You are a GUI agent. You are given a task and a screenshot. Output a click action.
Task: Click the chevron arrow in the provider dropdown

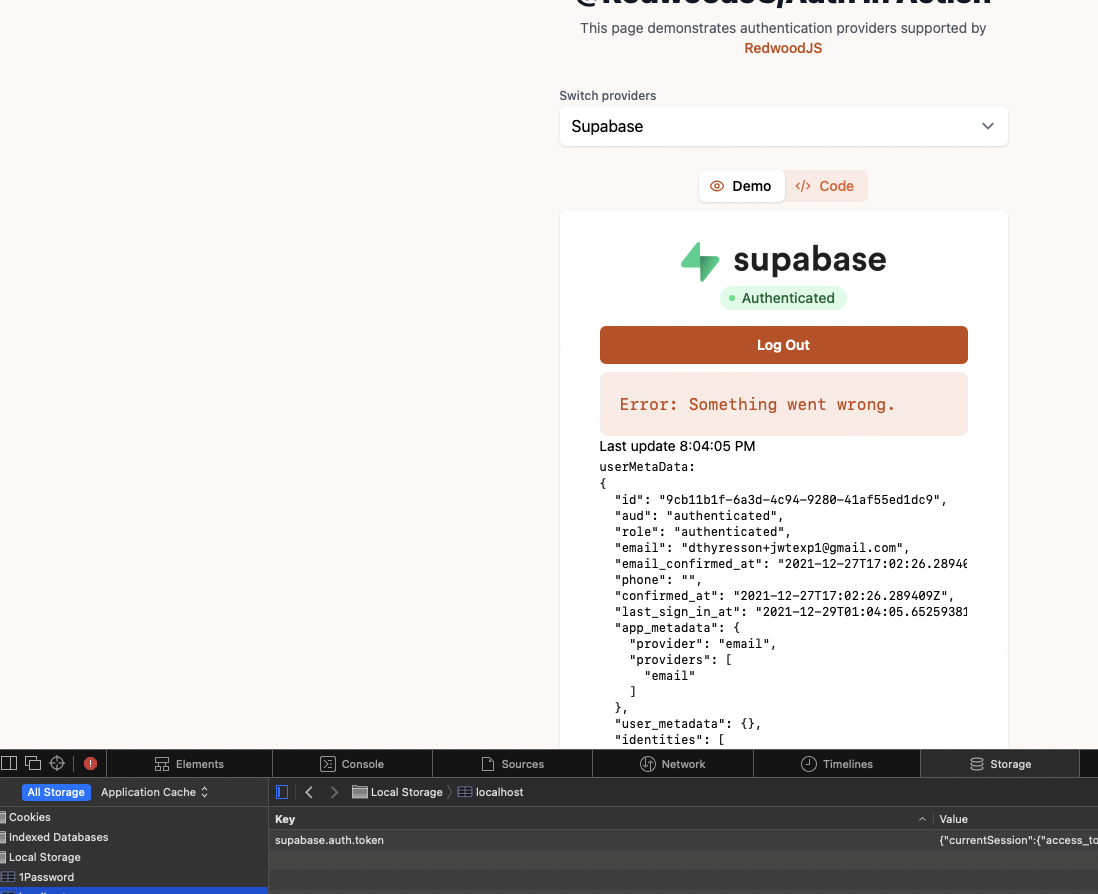click(x=987, y=126)
